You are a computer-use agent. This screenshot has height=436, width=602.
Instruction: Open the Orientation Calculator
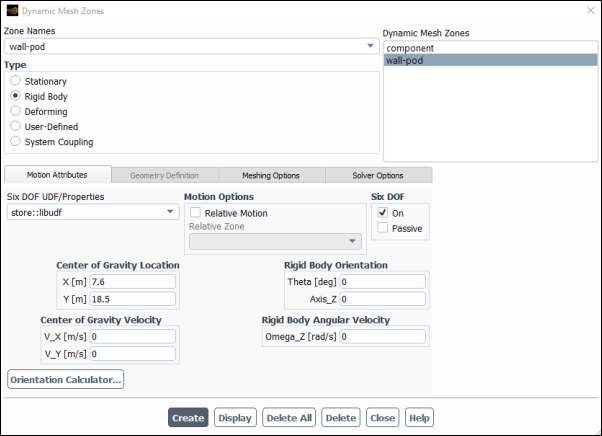tap(66, 380)
